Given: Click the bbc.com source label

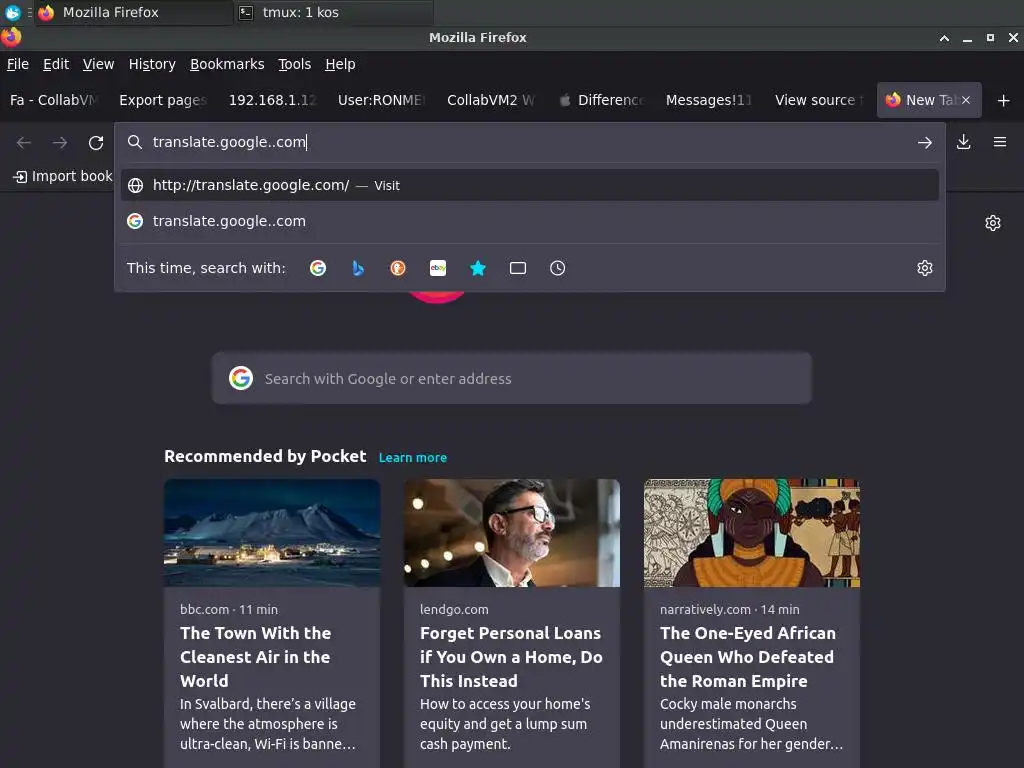Looking at the screenshot, I should (x=204, y=609).
